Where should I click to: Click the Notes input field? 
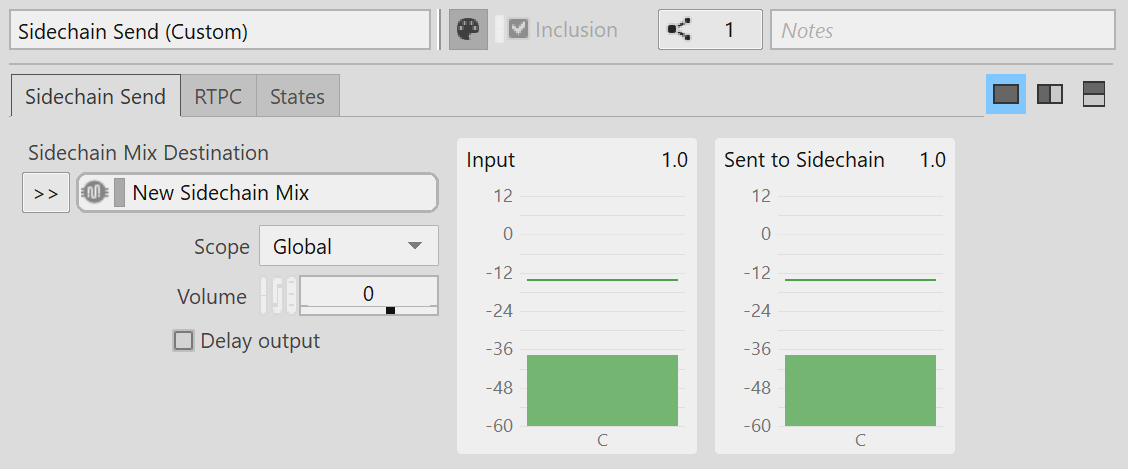click(x=942, y=30)
